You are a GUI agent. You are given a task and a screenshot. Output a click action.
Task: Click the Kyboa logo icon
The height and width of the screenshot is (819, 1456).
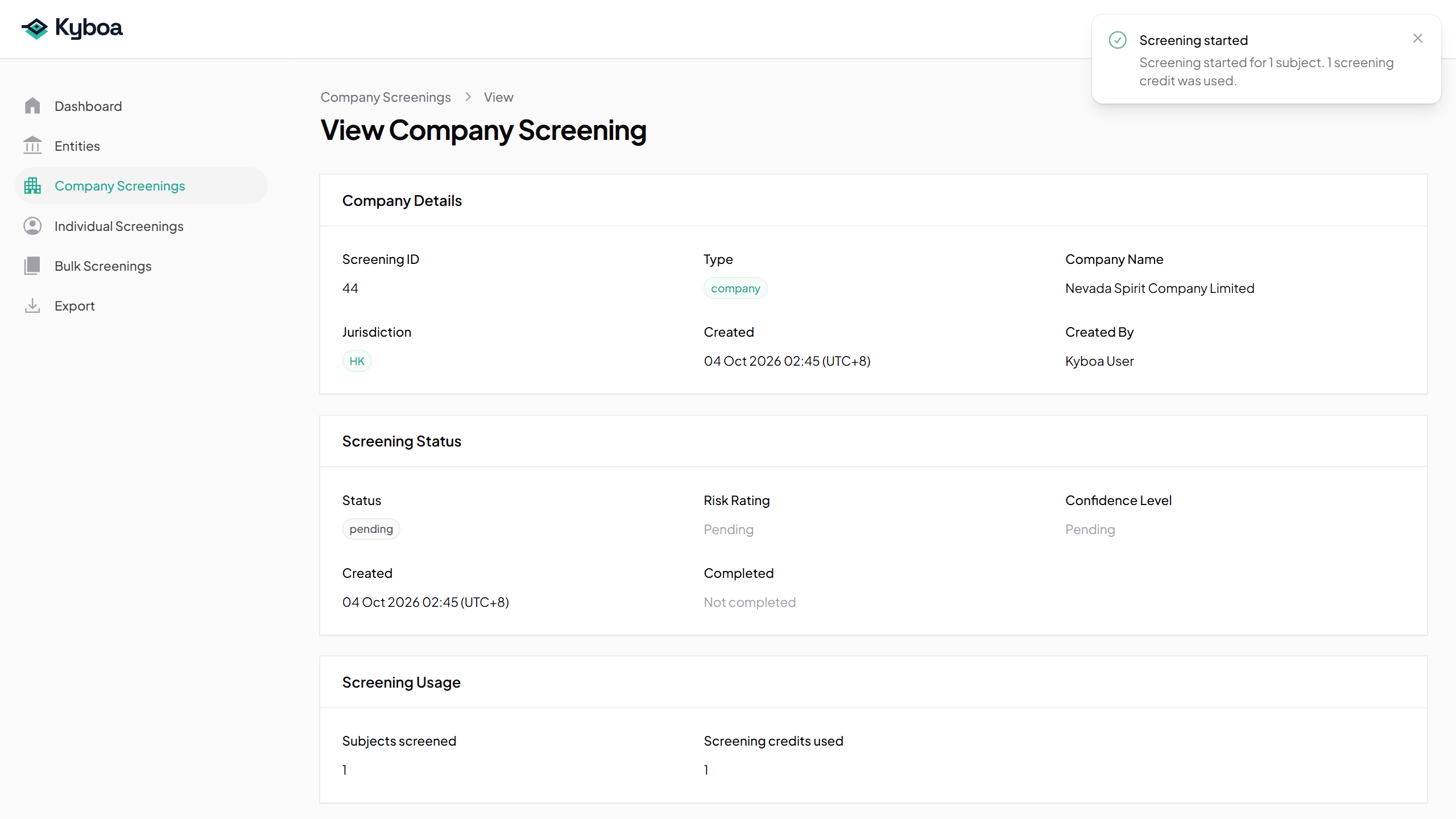coord(35,28)
